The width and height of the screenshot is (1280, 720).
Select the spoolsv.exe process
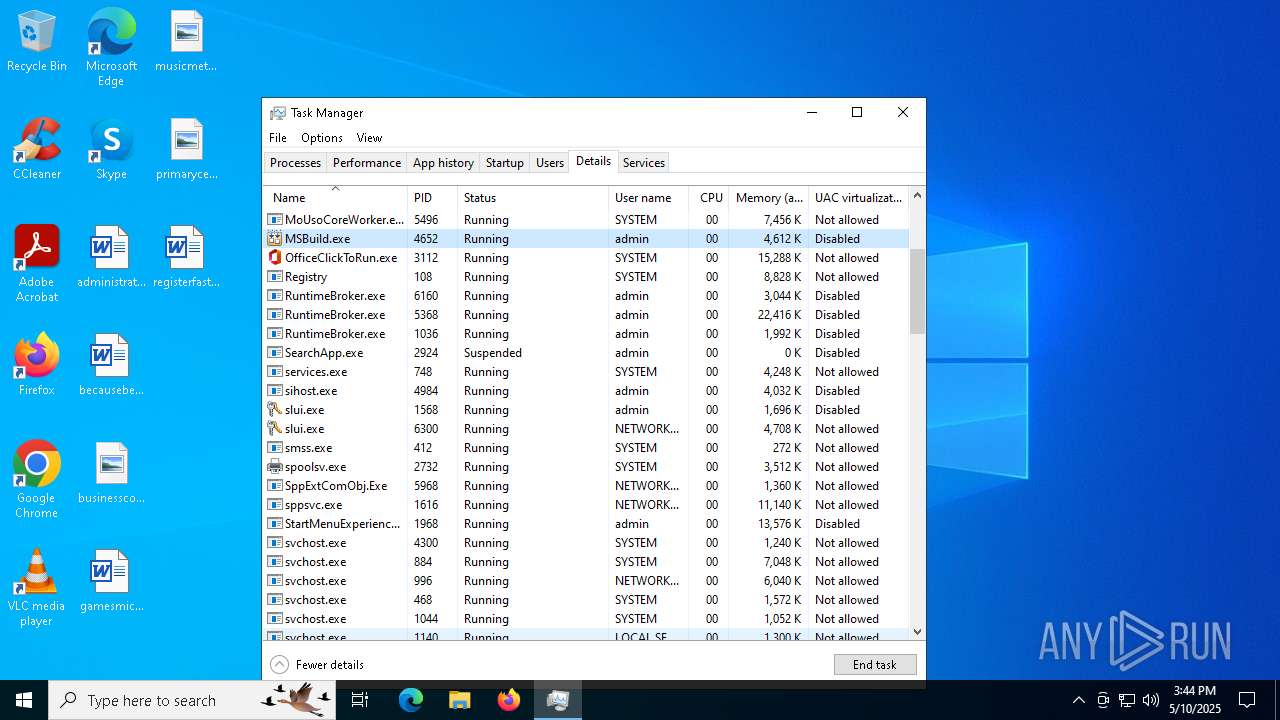pos(586,467)
